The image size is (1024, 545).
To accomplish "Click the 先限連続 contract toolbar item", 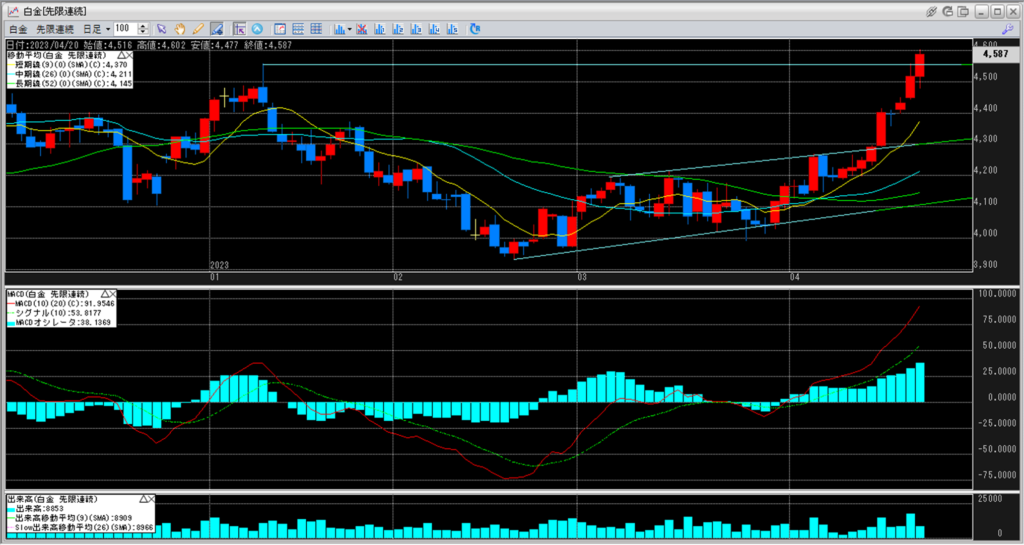I will point(57,29).
